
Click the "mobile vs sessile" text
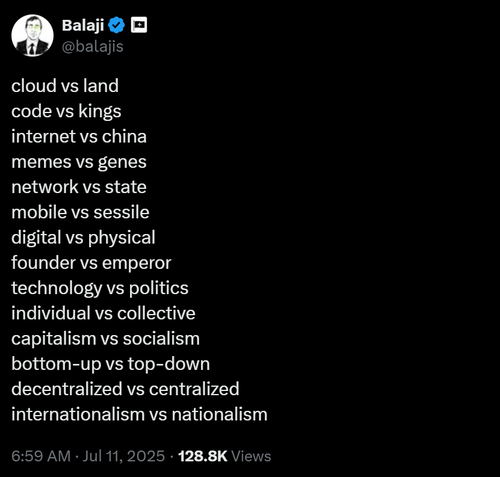pos(80,212)
